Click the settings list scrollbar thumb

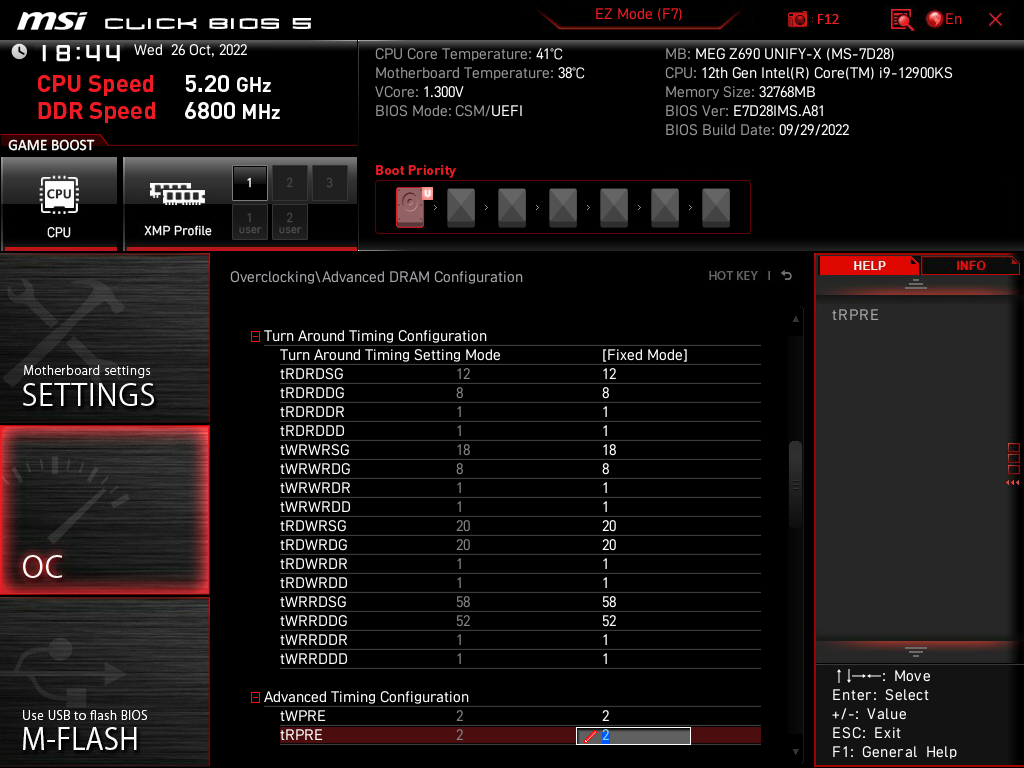pyautogui.click(x=795, y=485)
